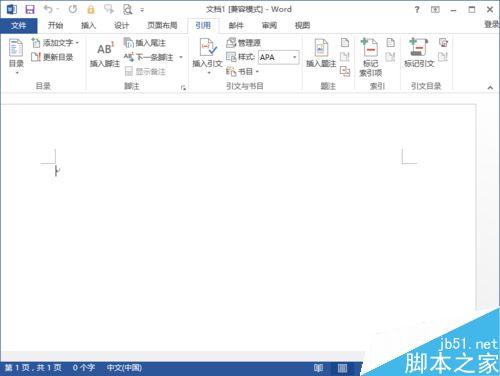This screenshot has height=376, width=500.
Task: Open the Customize Quick Access Toolbar dropdown
Action: [x=142, y=10]
